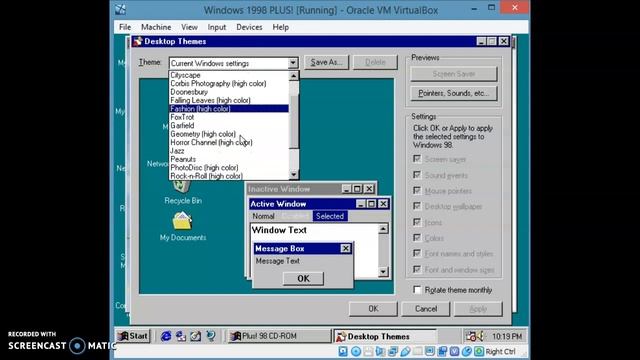Select Peanuts in the theme list
Viewport: 640px width, 360px height.
coord(229,159)
